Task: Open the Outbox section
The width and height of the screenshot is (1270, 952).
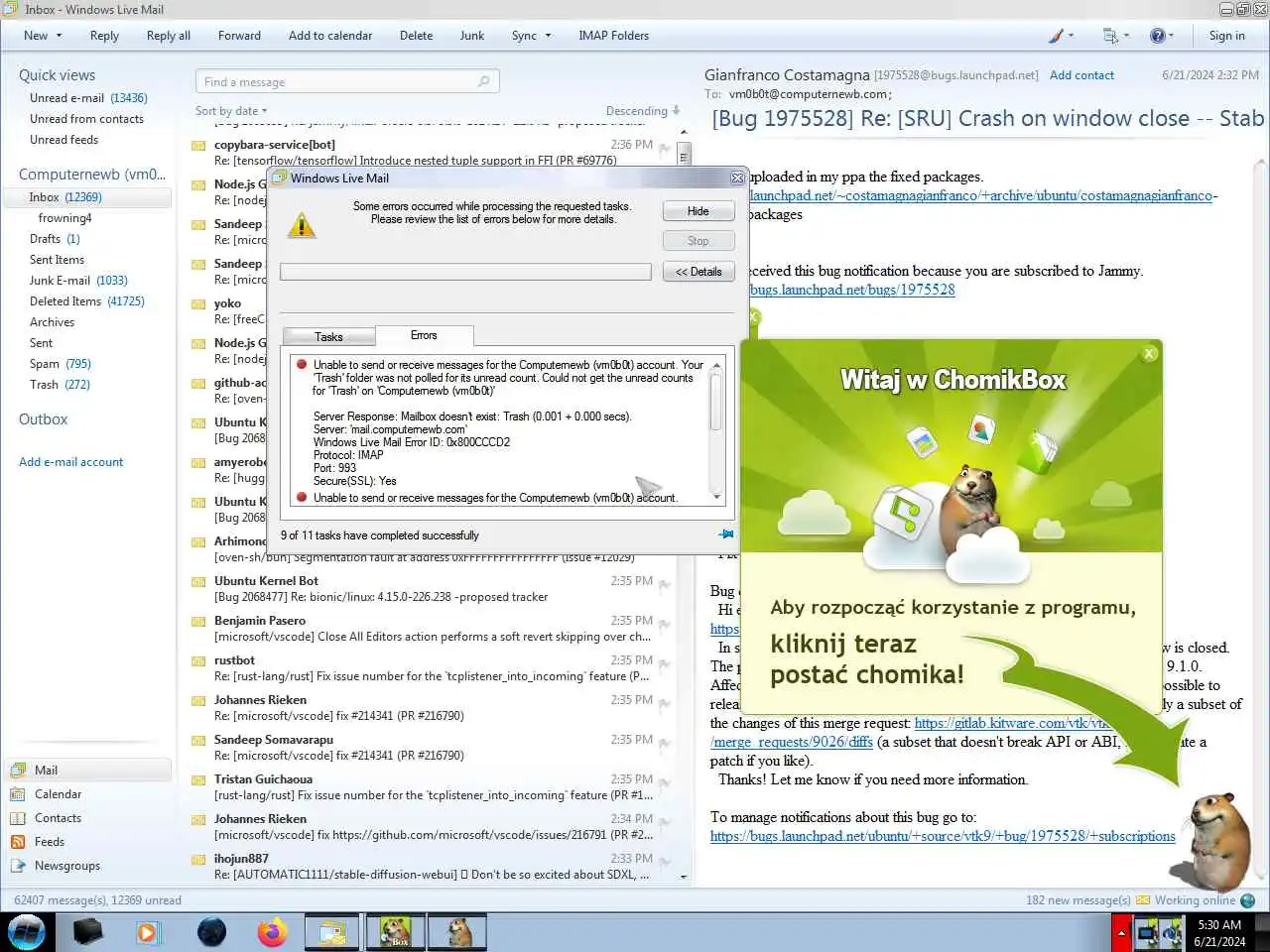Action: pos(44,419)
